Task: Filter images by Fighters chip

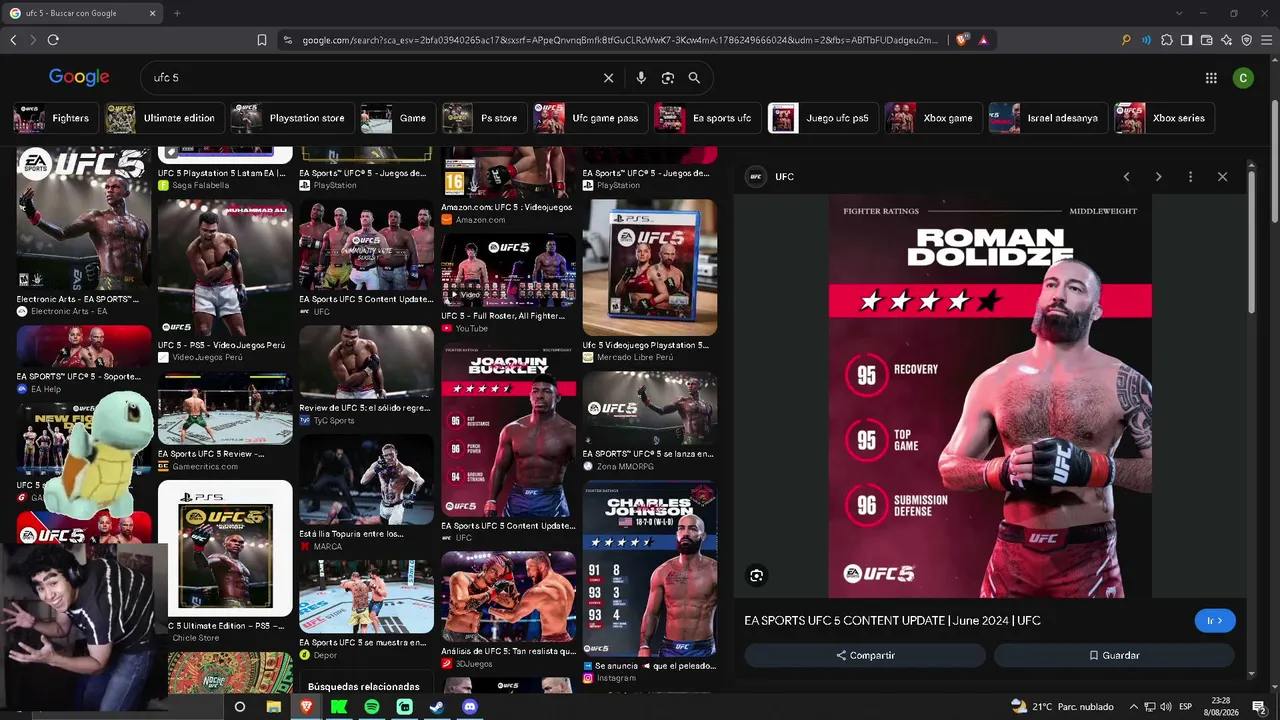Action: 55,118
